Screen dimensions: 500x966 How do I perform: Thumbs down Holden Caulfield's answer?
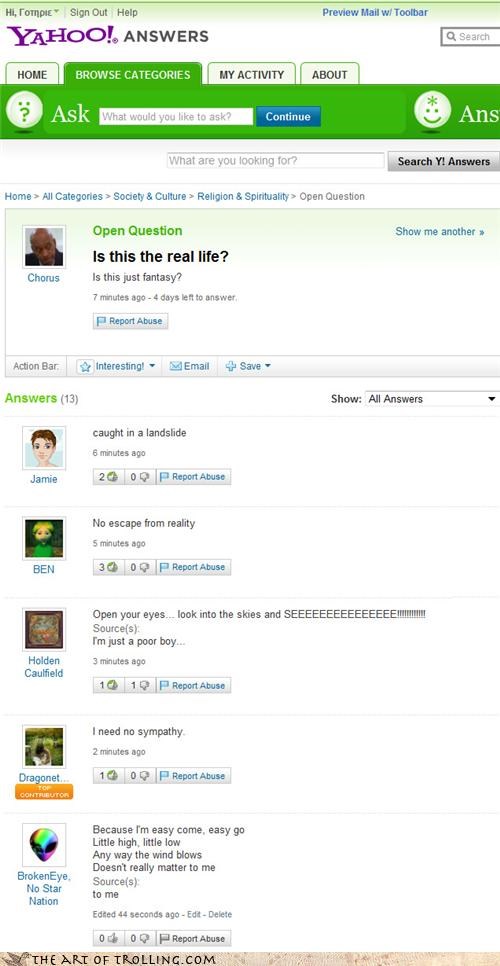(140, 685)
